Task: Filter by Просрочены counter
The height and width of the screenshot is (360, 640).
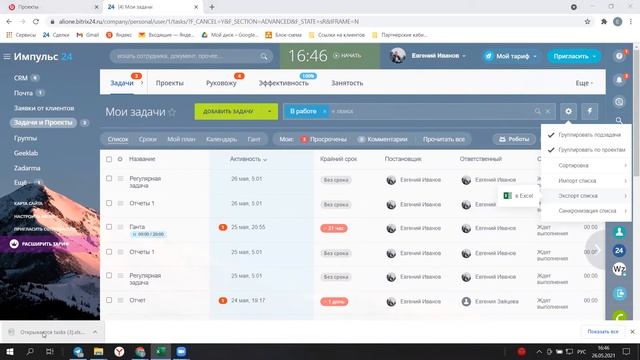Action: pos(323,139)
